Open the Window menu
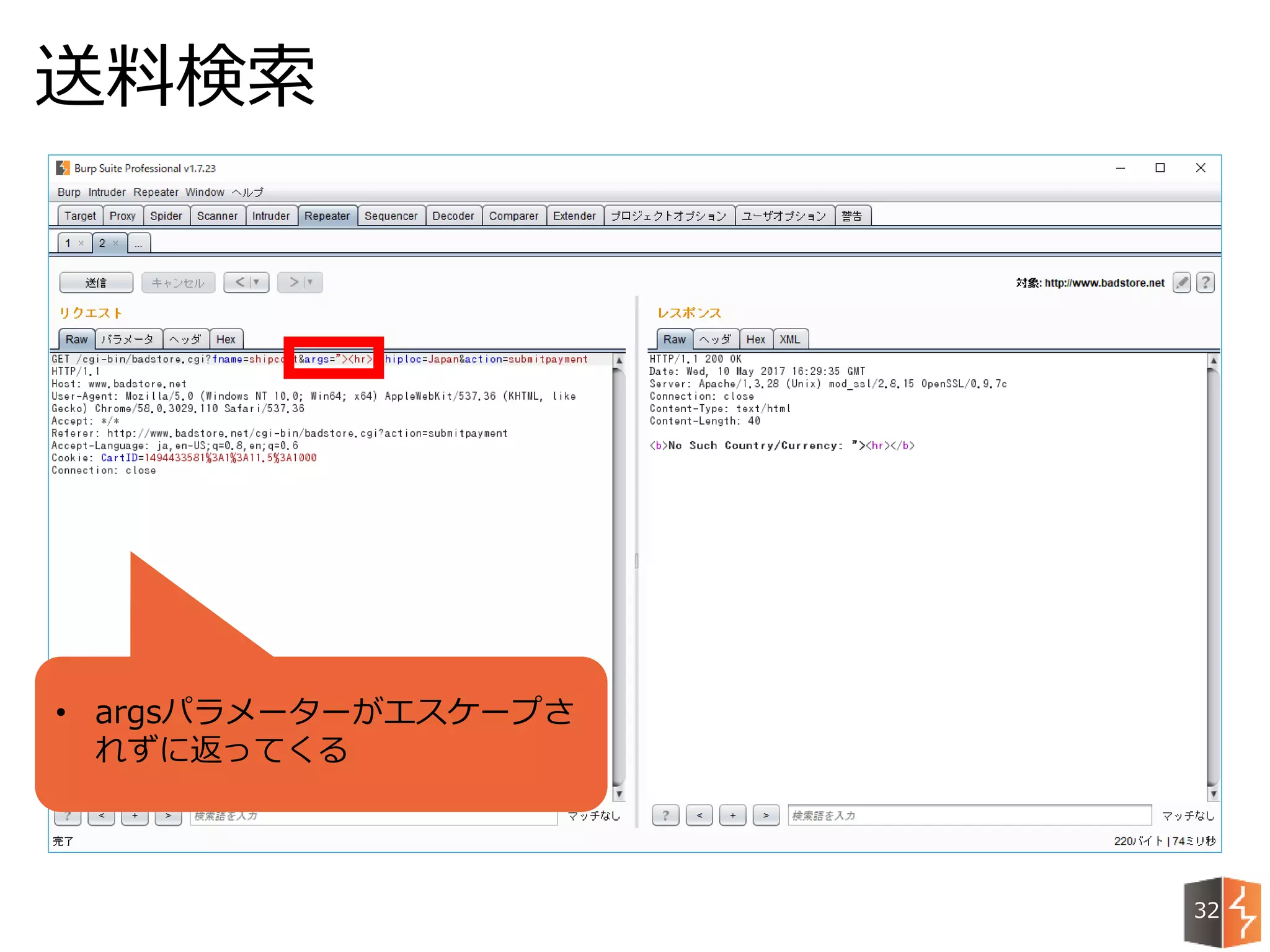Image resolution: width=1270 pixels, height=952 pixels. pyautogui.click(x=205, y=192)
